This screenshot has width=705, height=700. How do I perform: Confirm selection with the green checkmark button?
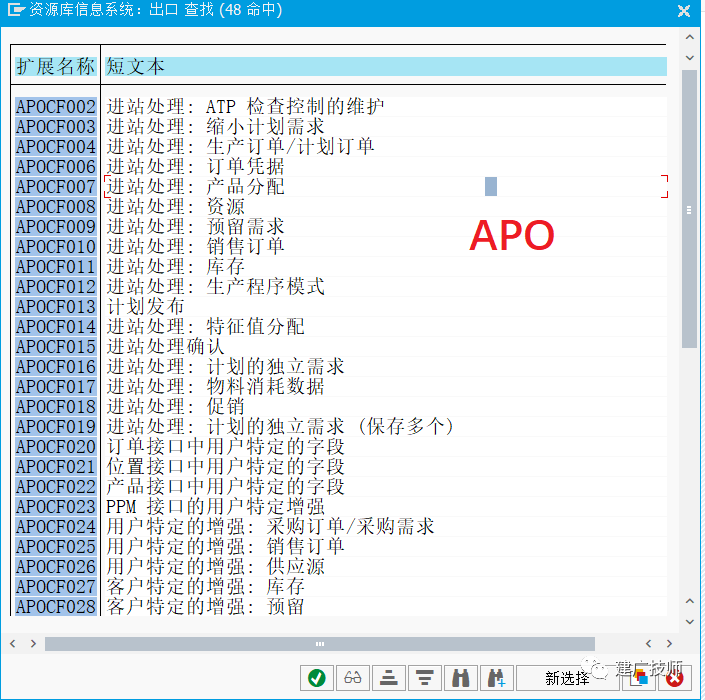click(317, 678)
